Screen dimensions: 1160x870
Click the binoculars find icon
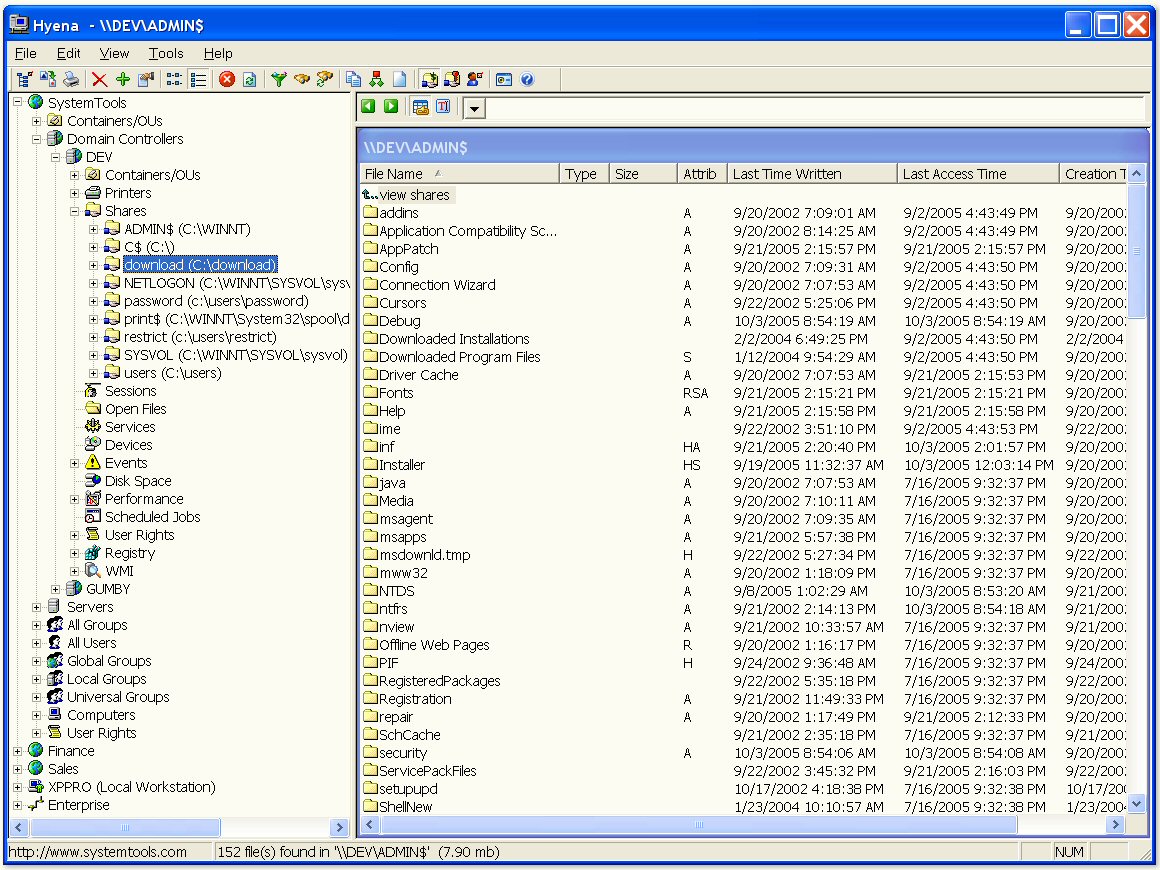point(302,79)
